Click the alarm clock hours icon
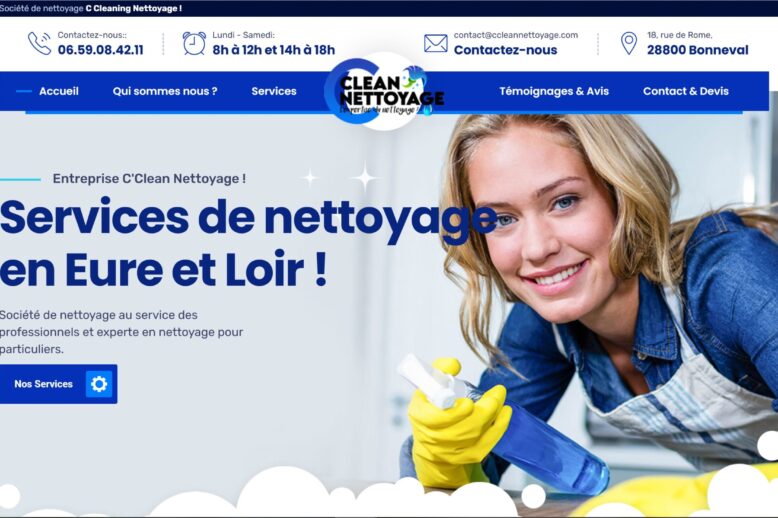The height and width of the screenshot is (518, 778). 194,43
